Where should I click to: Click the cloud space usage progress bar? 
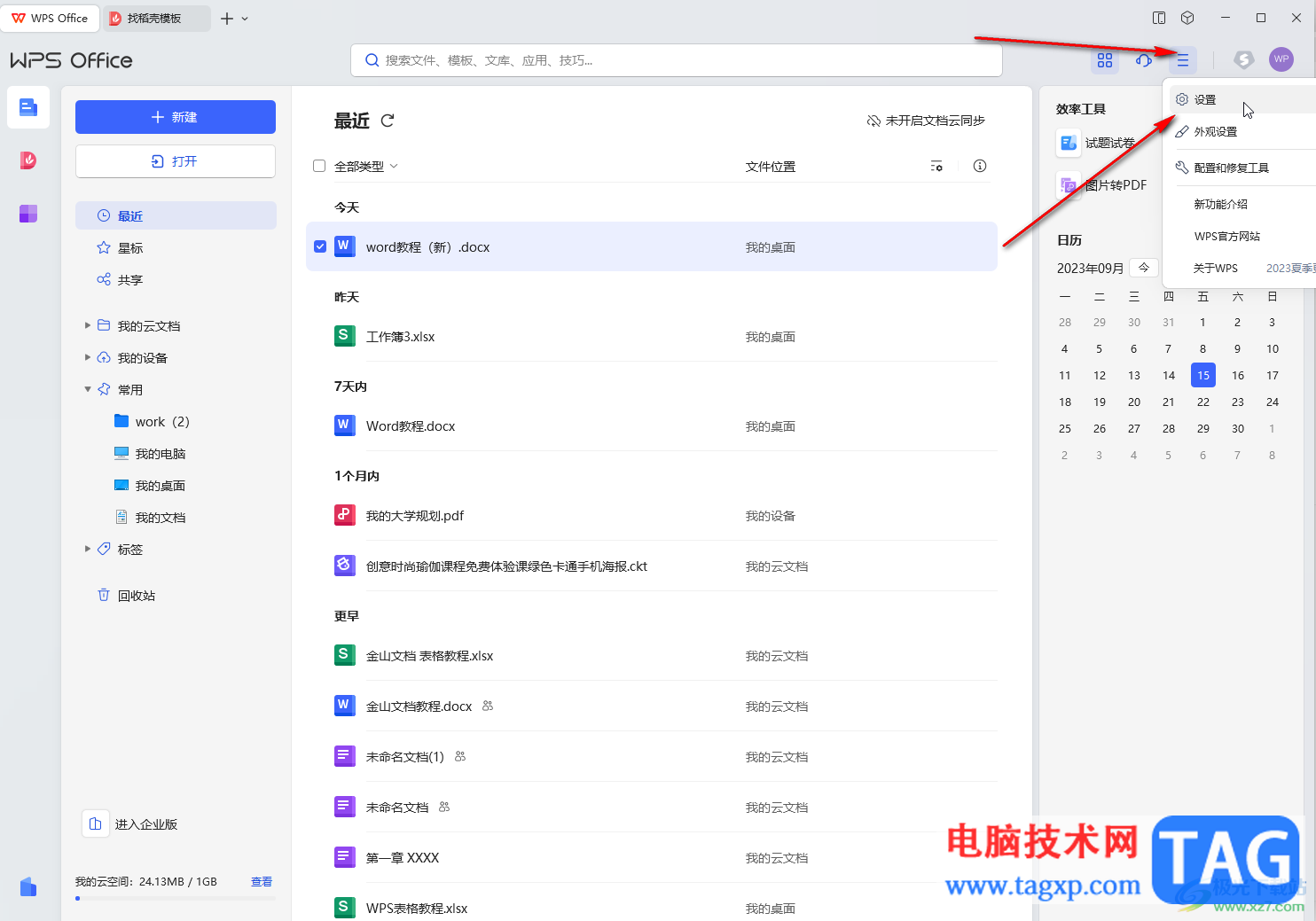coord(176,899)
